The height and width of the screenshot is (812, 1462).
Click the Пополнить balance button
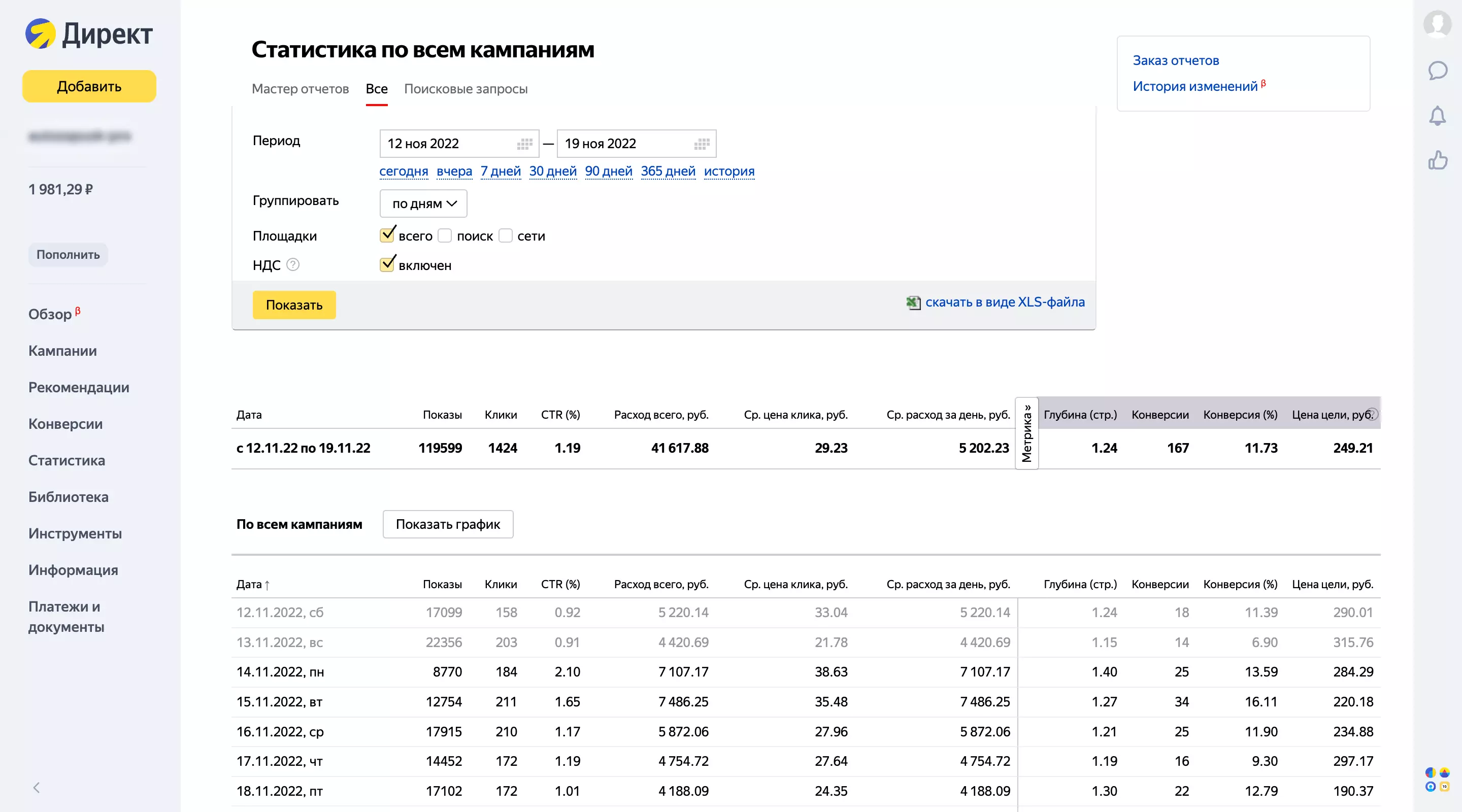click(68, 254)
